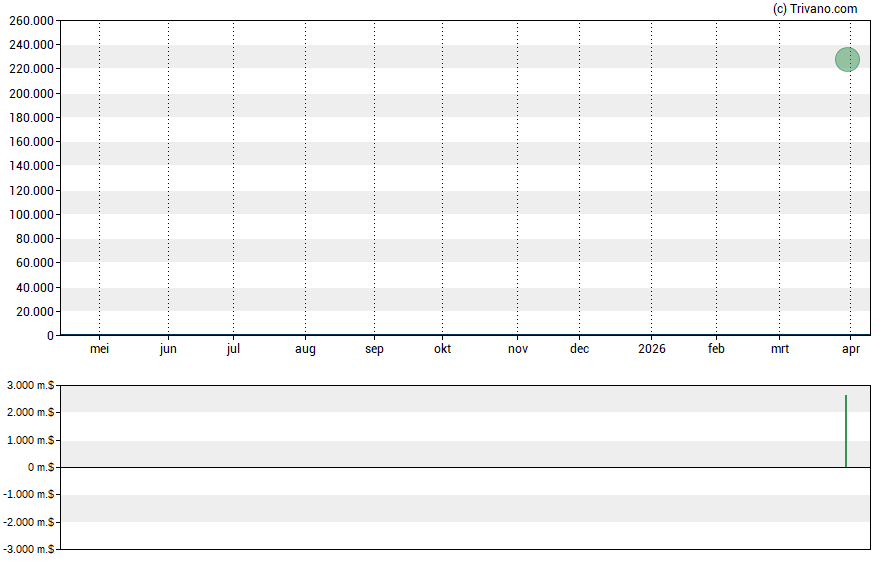This screenshot has width=888, height=565.
Task: Click the 'okt' x-axis label
Action: 442,349
